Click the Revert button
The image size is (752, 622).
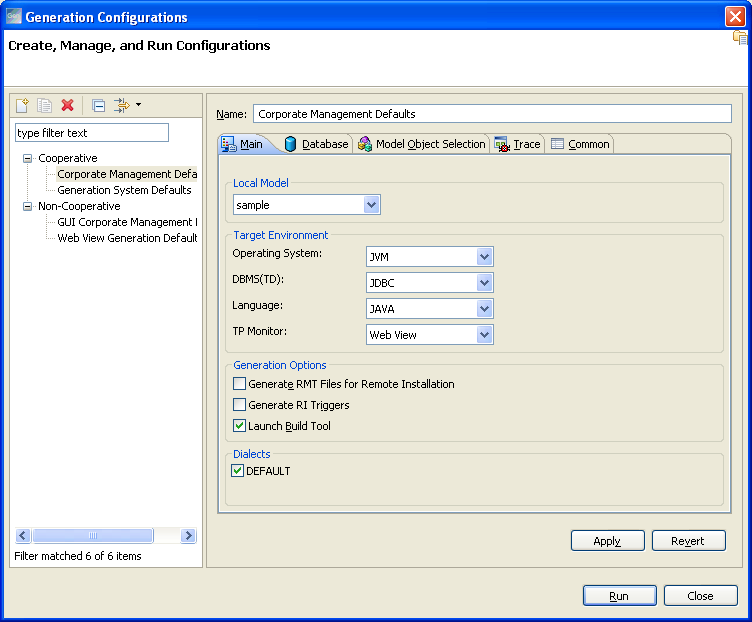point(689,541)
